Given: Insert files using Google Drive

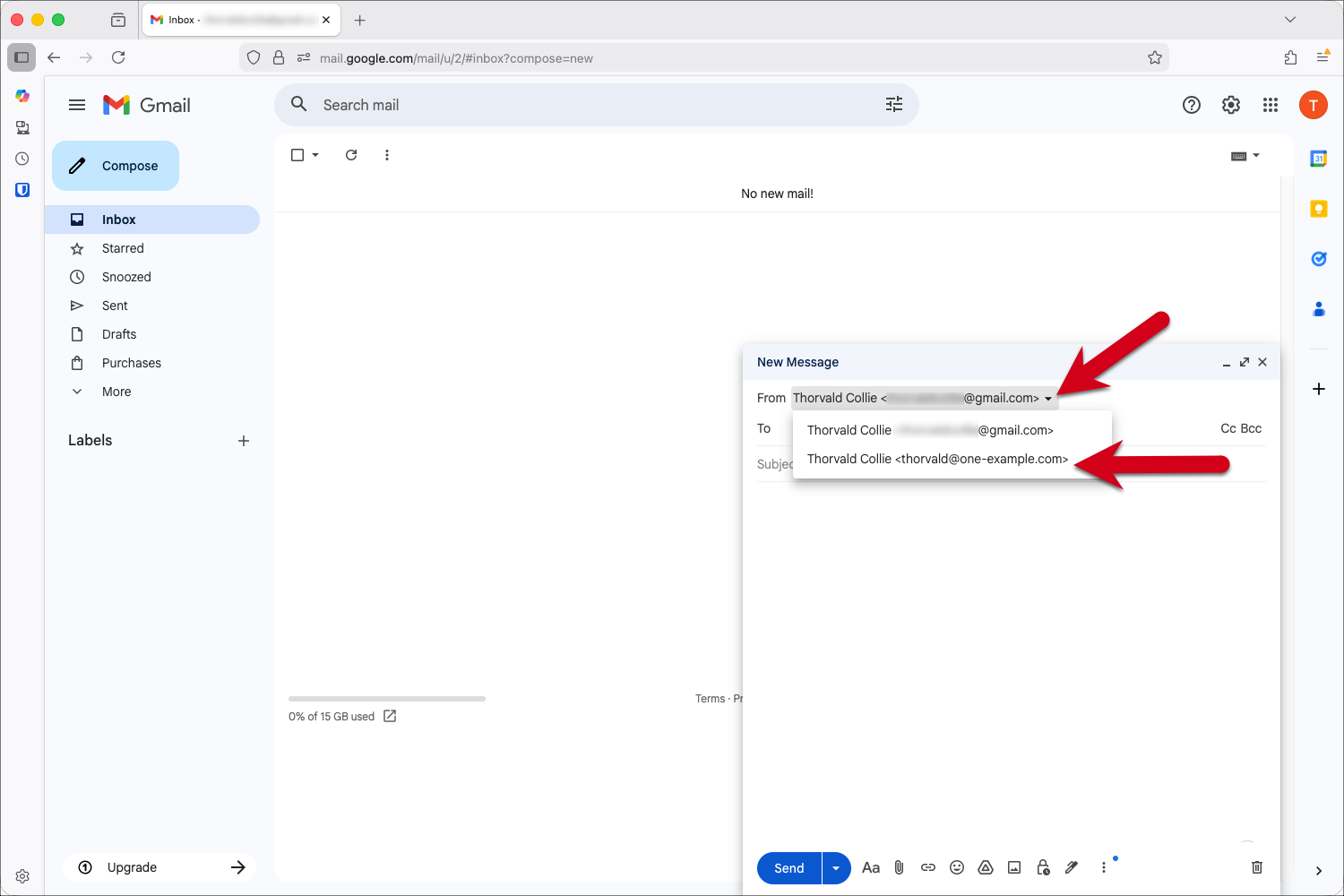Looking at the screenshot, I should (x=986, y=867).
